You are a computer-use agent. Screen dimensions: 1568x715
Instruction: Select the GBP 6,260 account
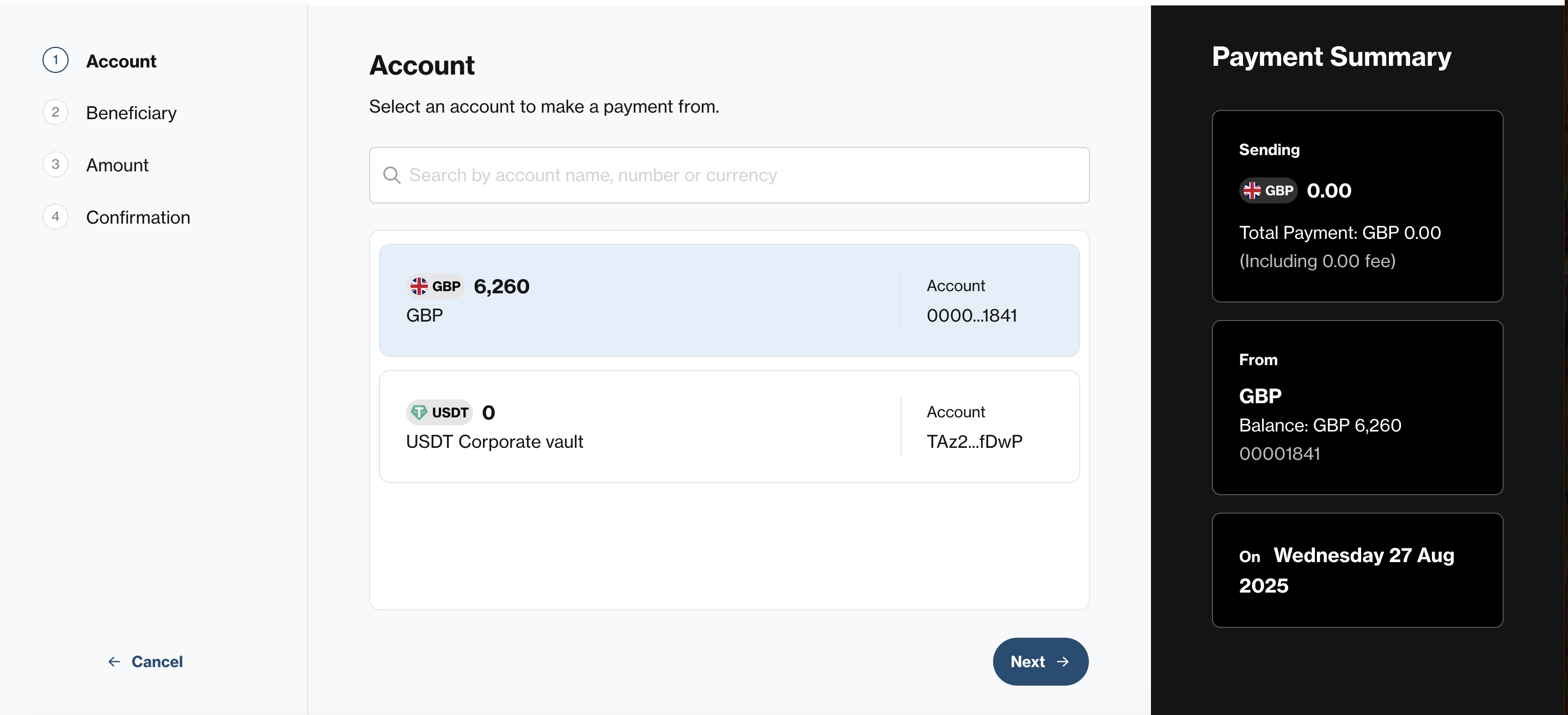(x=729, y=300)
